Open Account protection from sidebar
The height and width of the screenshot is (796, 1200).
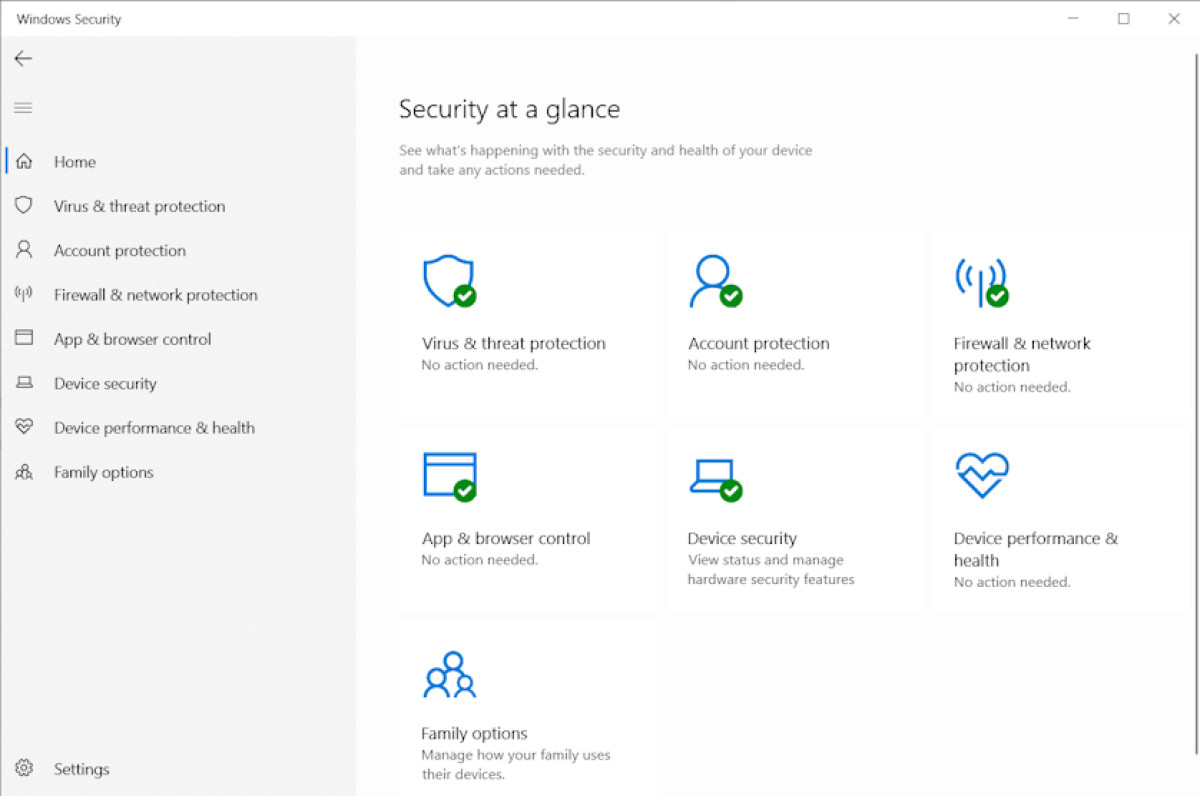[120, 250]
